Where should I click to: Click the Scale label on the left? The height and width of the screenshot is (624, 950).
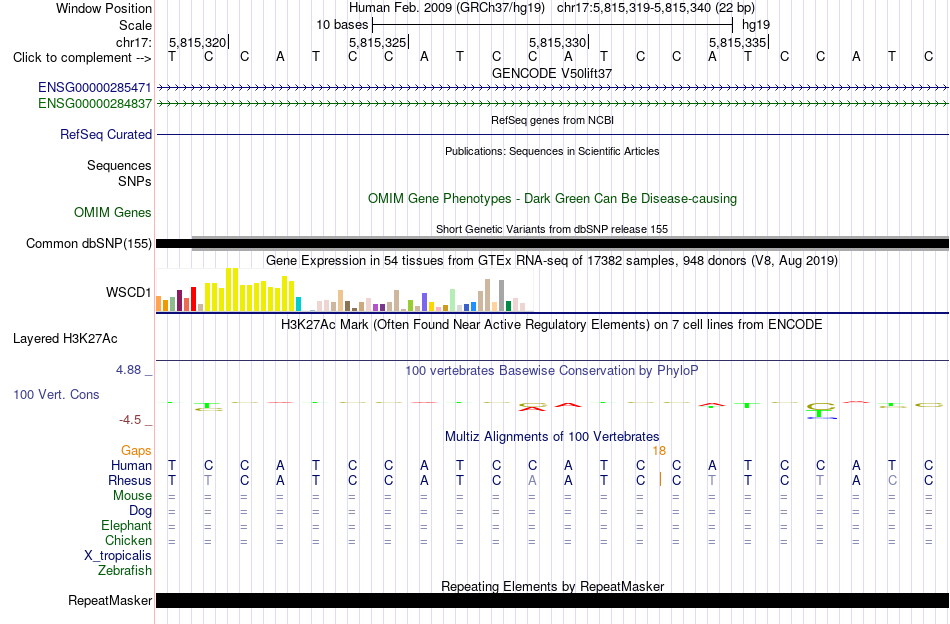[135, 25]
